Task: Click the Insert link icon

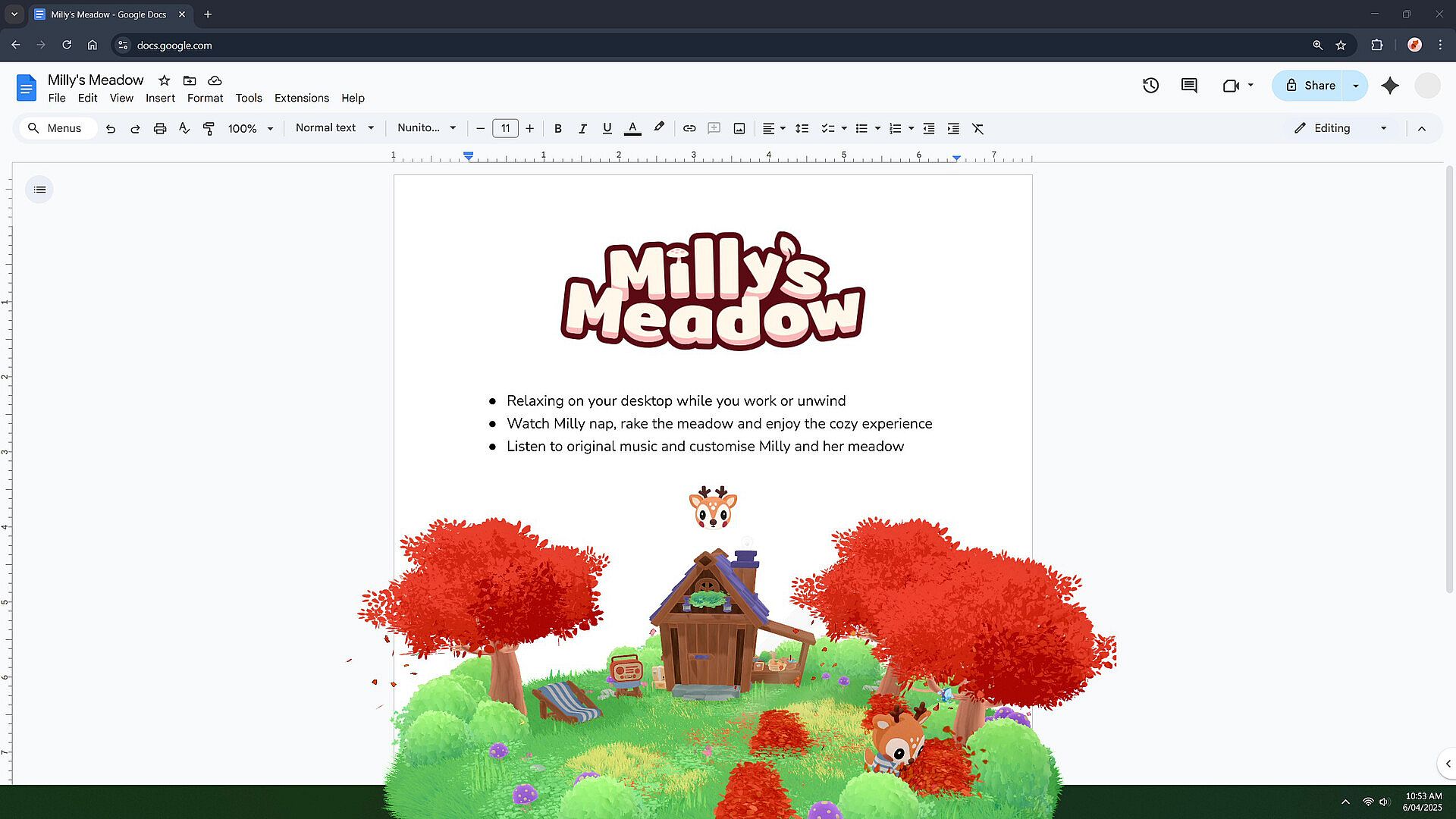Action: click(689, 129)
